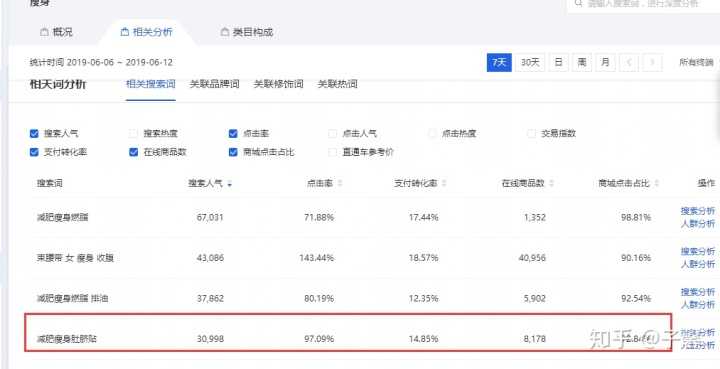This screenshot has width=720, height=369.
Task: Select the 43,086 搜索人气 value
Action: click(x=210, y=258)
